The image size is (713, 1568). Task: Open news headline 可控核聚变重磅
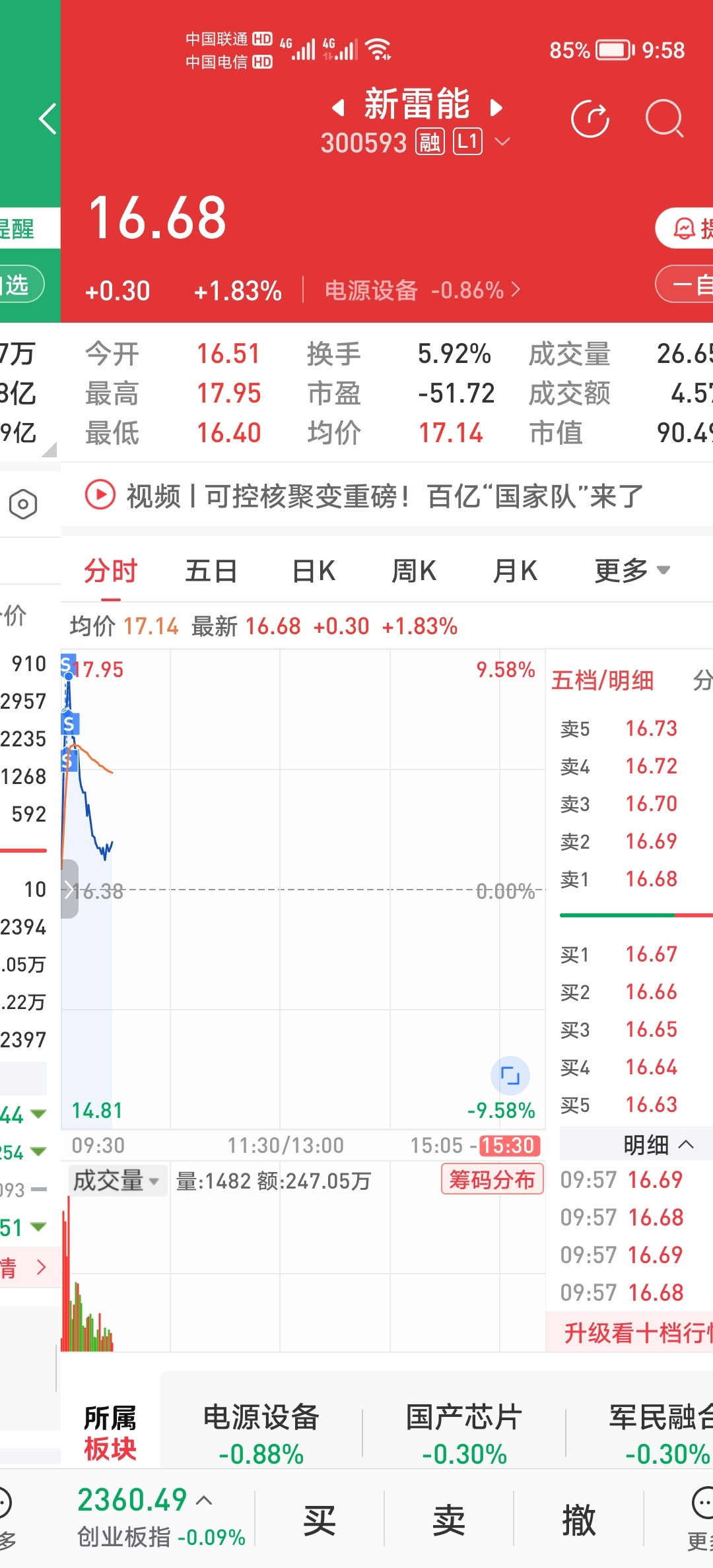pyautogui.click(x=385, y=496)
